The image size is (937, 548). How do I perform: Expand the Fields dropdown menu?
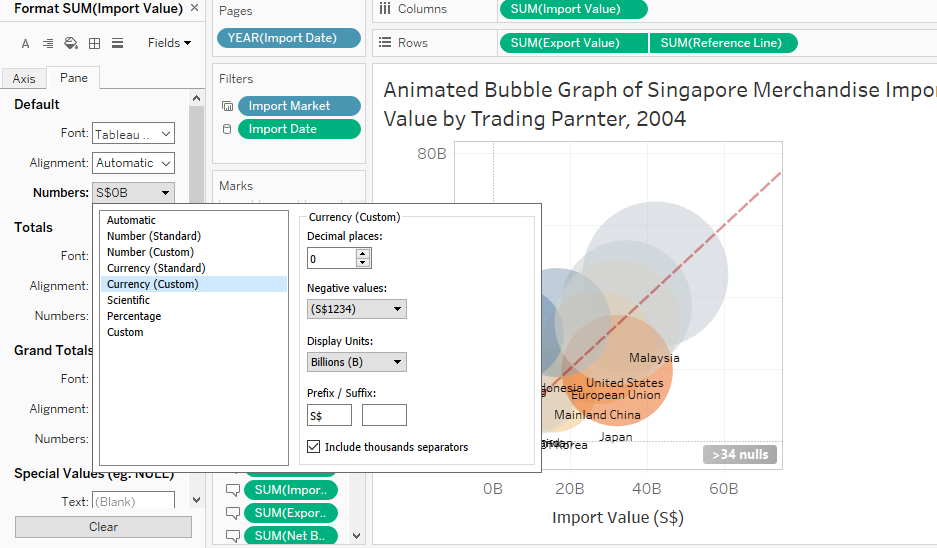click(x=169, y=43)
